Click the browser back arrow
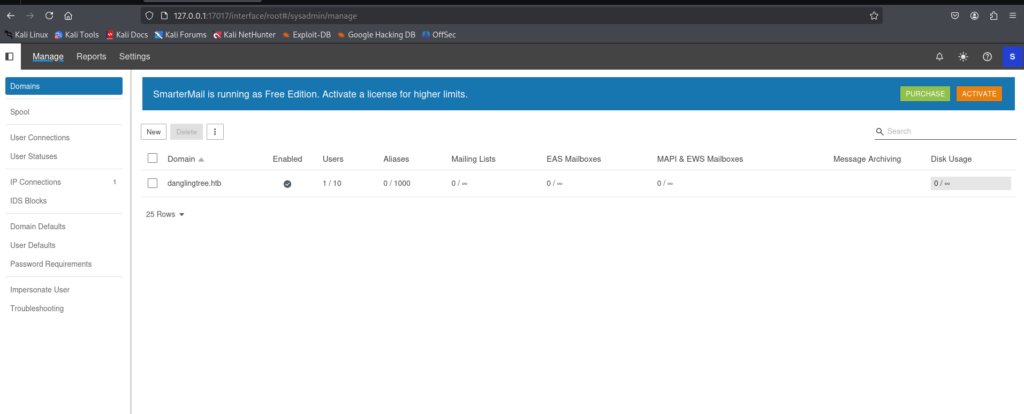 pyautogui.click(x=10, y=16)
